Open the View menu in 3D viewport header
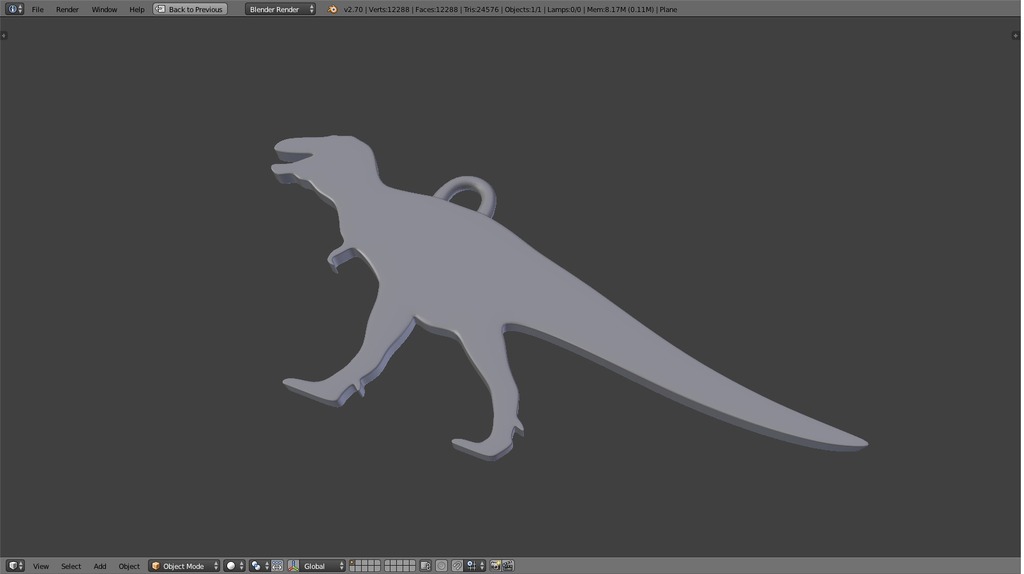This screenshot has width=1024, height=574. (40, 566)
